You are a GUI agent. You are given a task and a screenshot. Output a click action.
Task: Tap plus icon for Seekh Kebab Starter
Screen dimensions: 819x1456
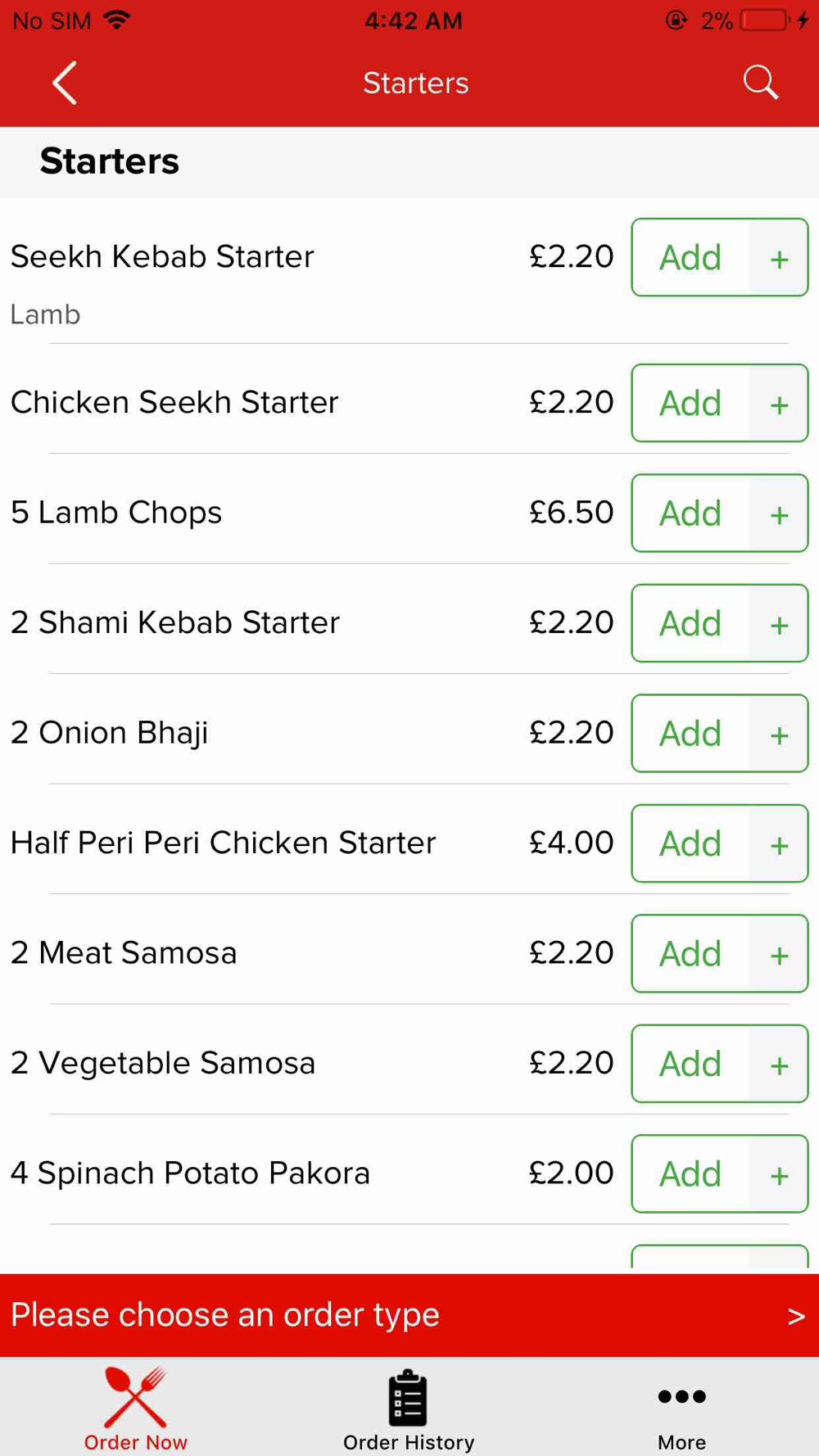(x=779, y=258)
